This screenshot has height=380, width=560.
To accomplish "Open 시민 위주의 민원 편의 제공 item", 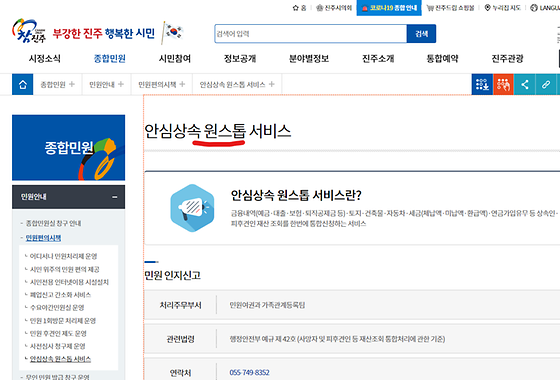I will pos(65,269).
